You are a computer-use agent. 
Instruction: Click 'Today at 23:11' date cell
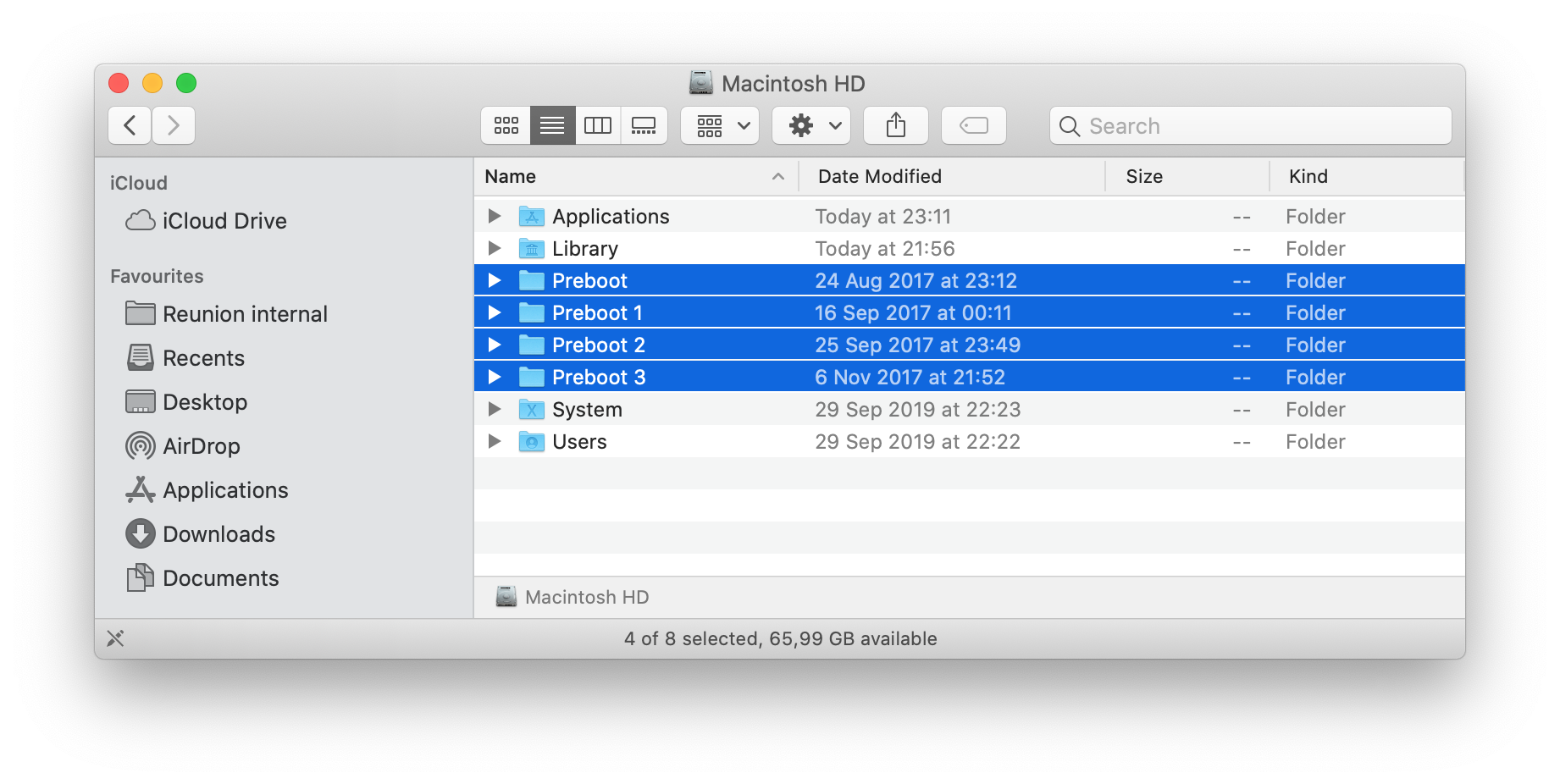click(x=882, y=217)
